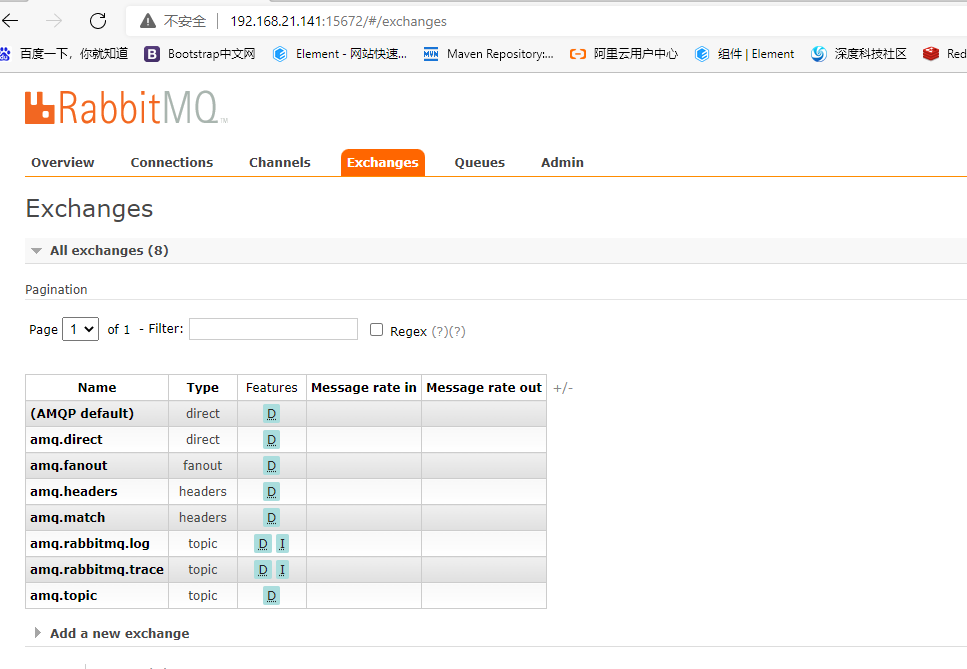Image resolution: width=967 pixels, height=669 pixels.
Task: Click the D durability icon on amq.direct row
Action: click(x=270, y=439)
